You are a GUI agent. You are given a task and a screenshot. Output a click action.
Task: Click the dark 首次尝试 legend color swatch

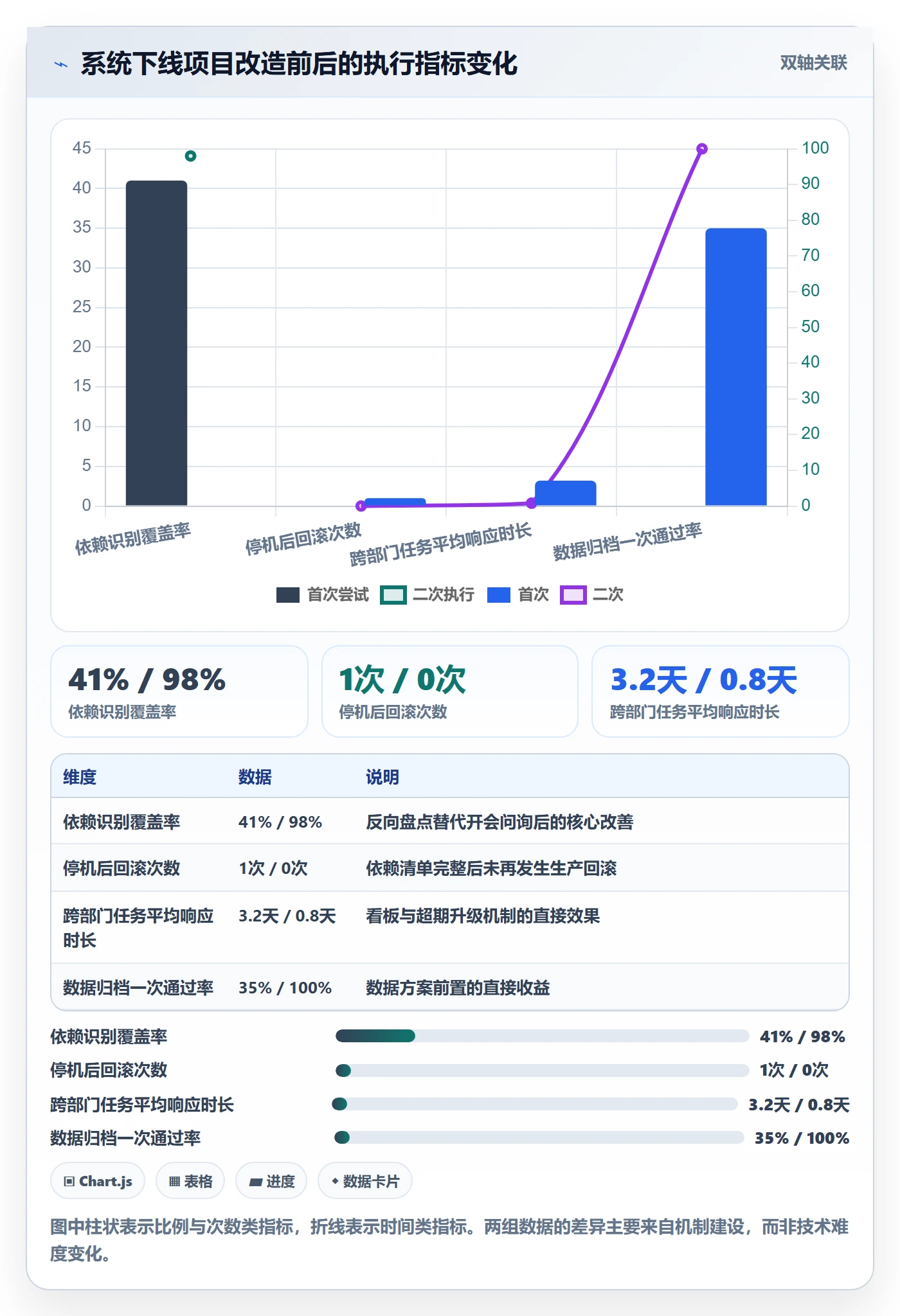(288, 595)
